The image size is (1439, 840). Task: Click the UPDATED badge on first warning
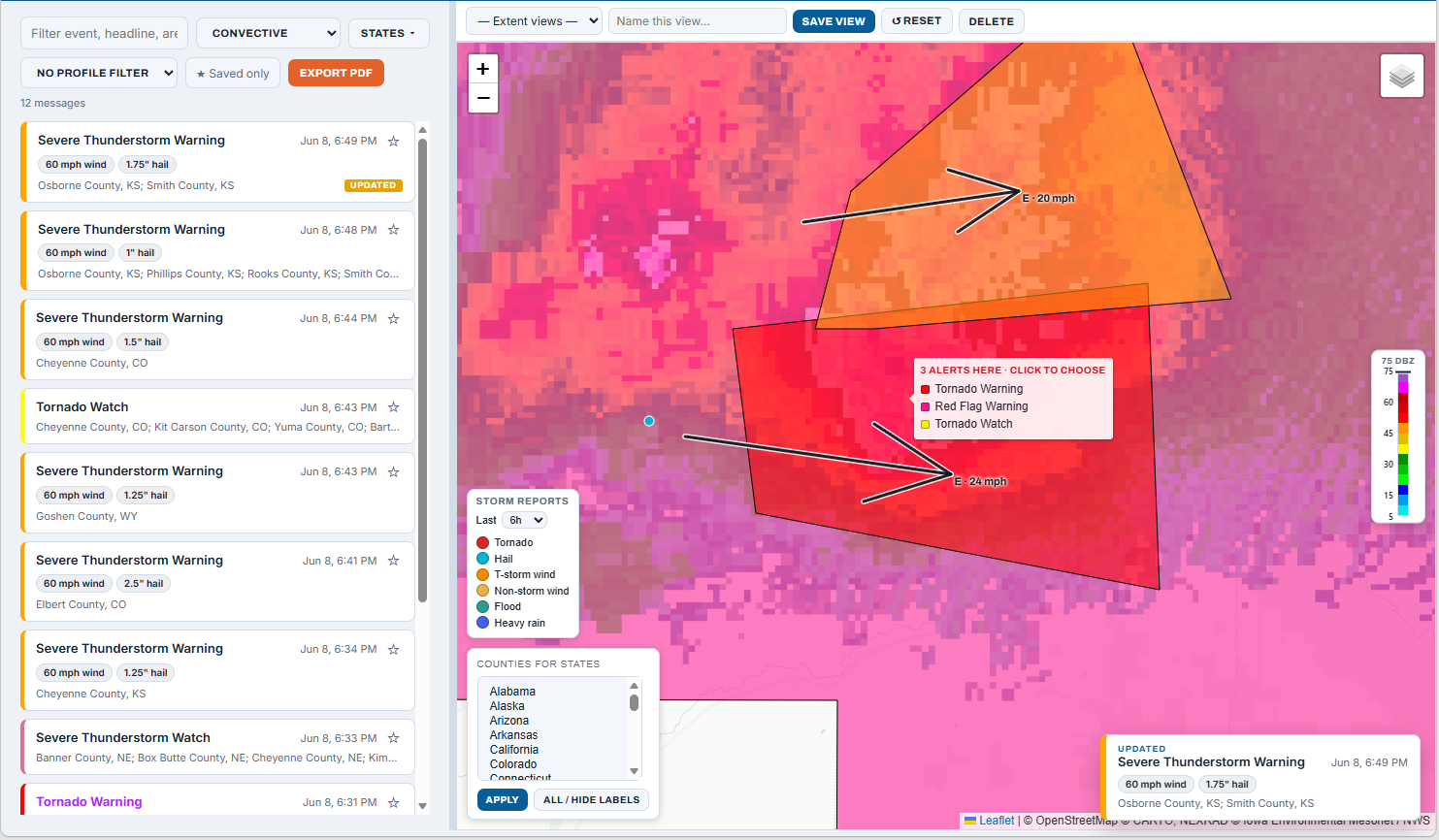(374, 185)
